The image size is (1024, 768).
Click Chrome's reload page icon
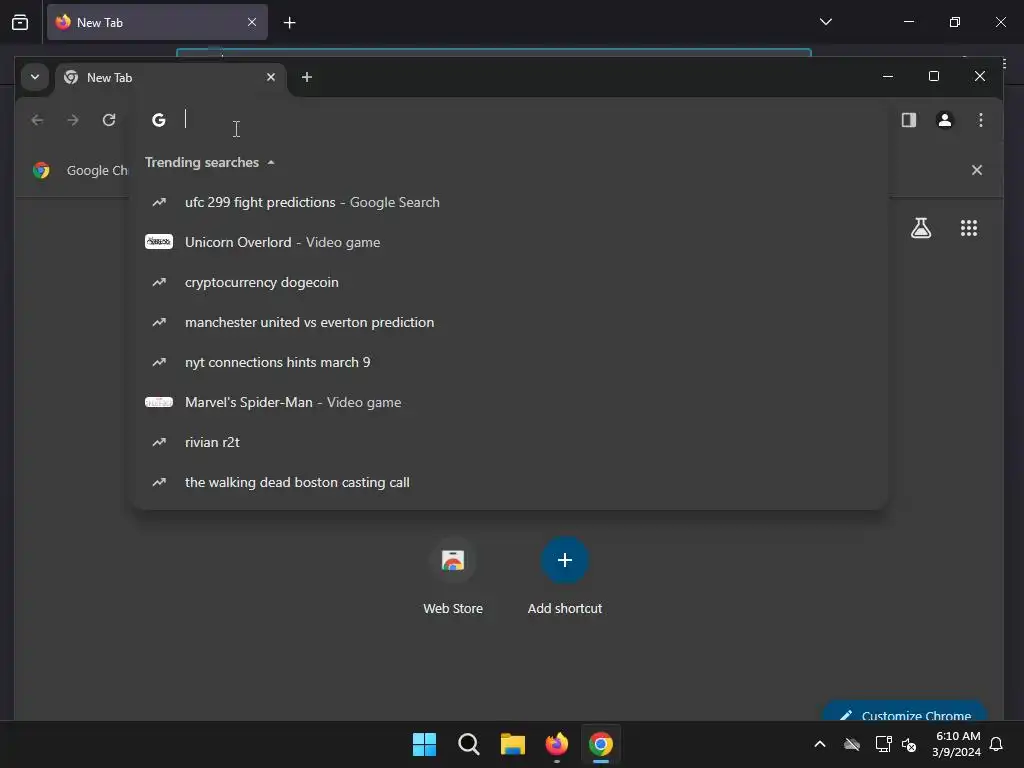tap(109, 120)
